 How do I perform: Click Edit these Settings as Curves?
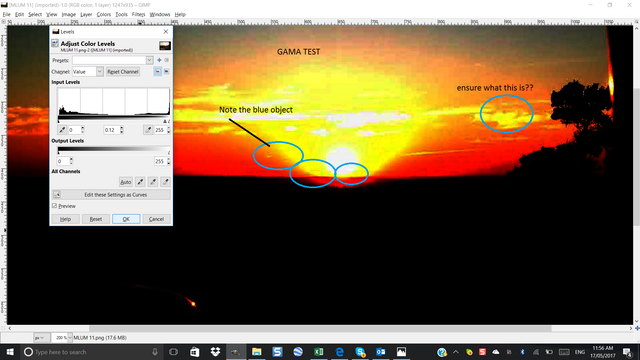pyautogui.click(x=111, y=195)
